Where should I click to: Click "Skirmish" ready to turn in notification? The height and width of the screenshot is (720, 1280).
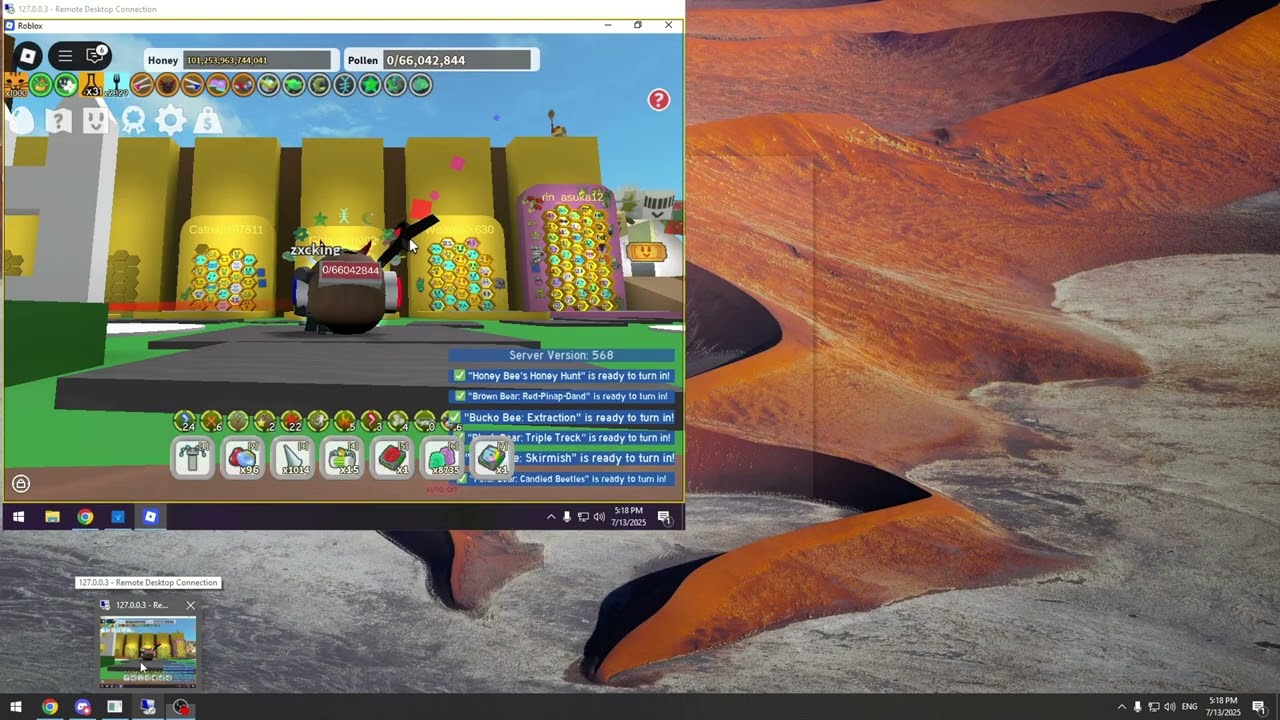coord(571,458)
